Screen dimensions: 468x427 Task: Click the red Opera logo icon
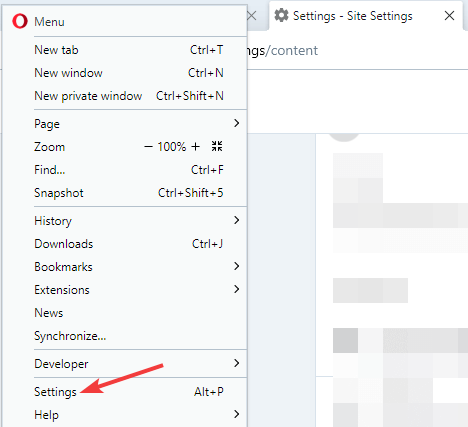click(20, 21)
